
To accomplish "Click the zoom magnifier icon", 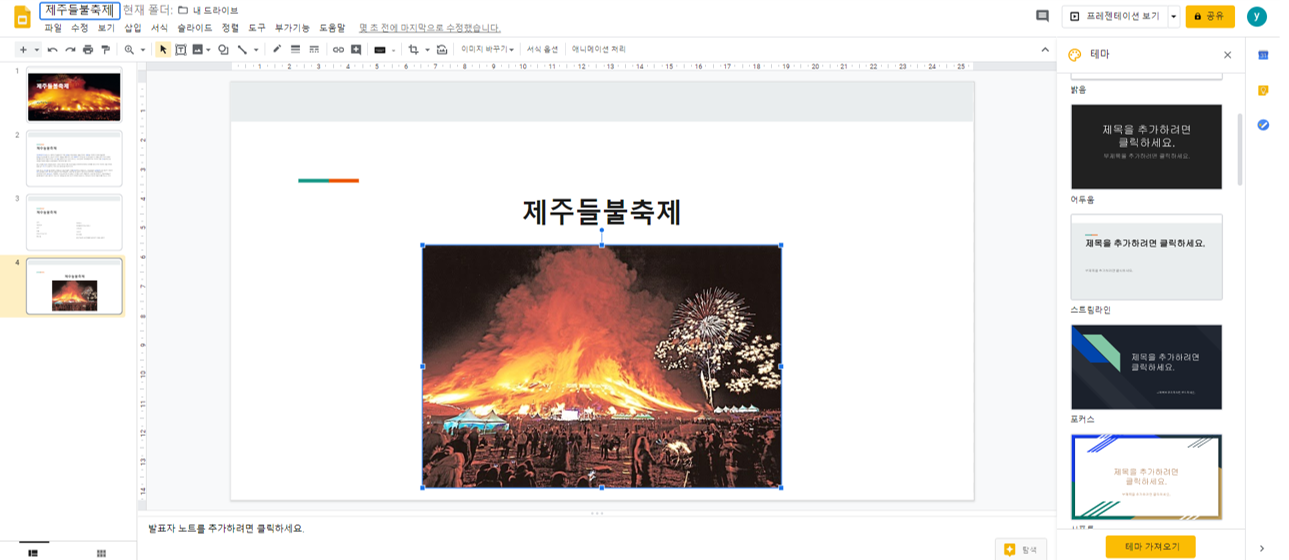I will [129, 49].
